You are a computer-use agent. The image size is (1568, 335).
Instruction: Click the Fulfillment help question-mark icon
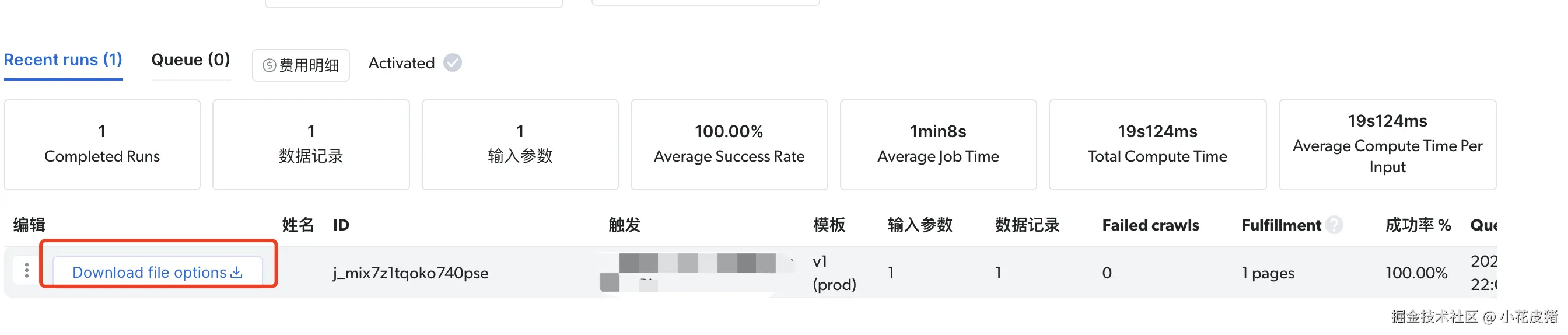[x=1333, y=225]
